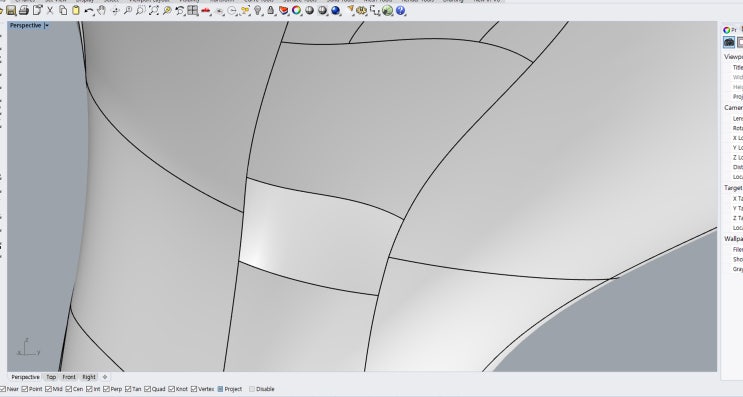The image size is (743, 397).
Task: Click the color wheel Object Properties icon
Action: [x=296, y=10]
